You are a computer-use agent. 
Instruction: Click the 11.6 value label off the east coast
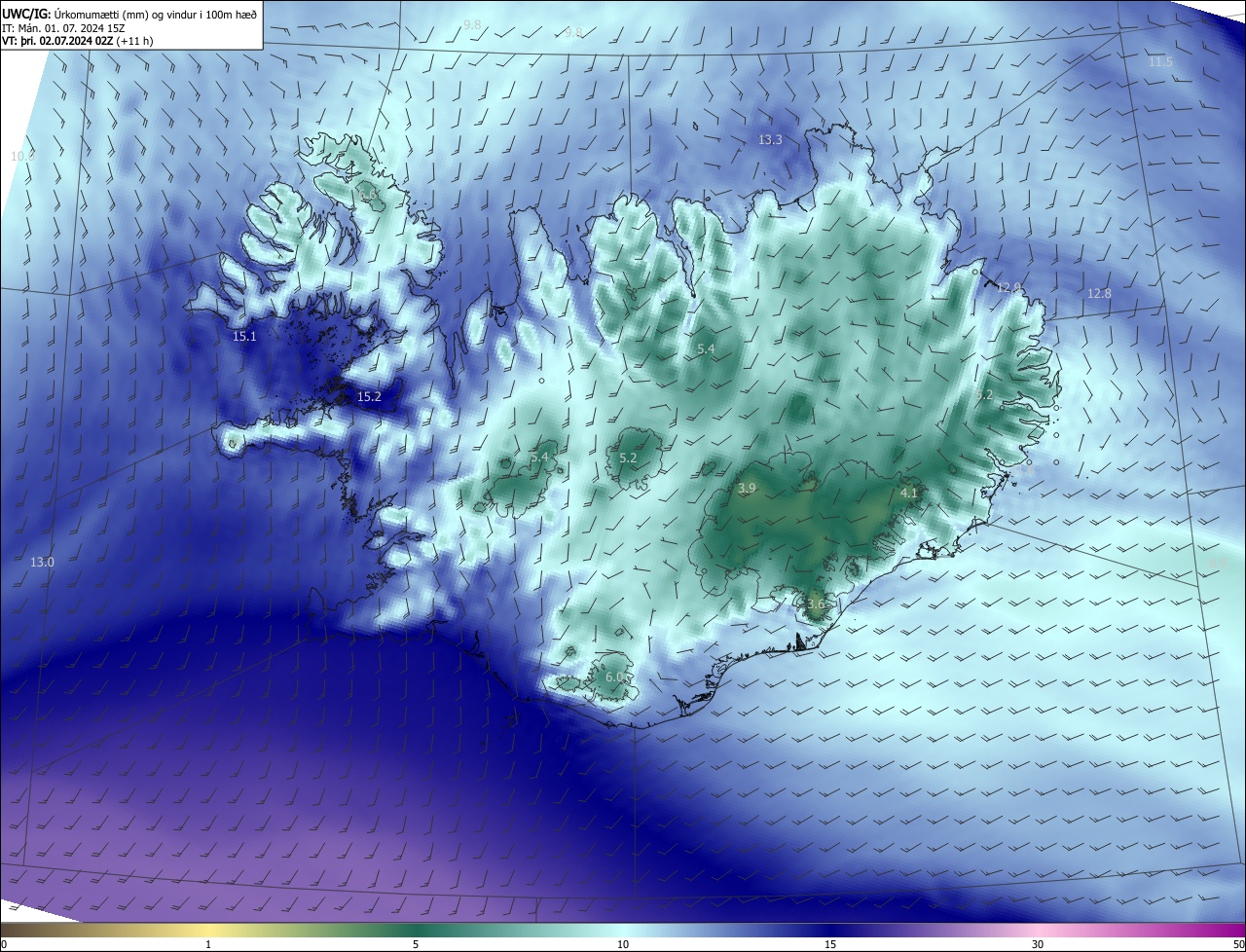[x=1024, y=471]
